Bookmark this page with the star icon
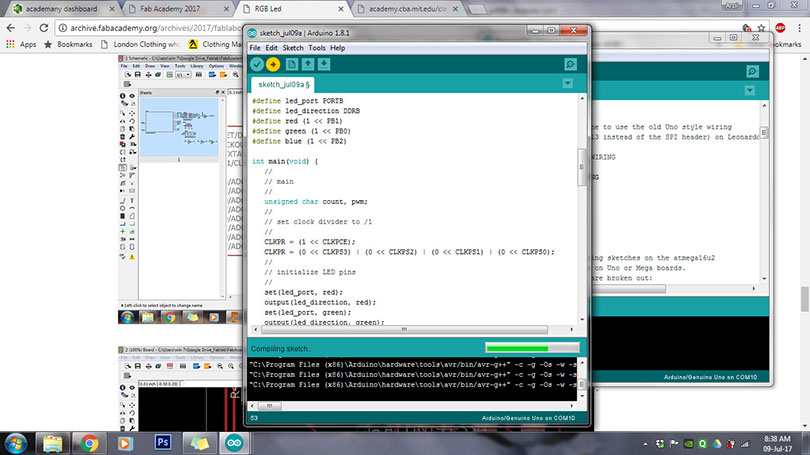This screenshot has width=810, height=455. tap(761, 28)
